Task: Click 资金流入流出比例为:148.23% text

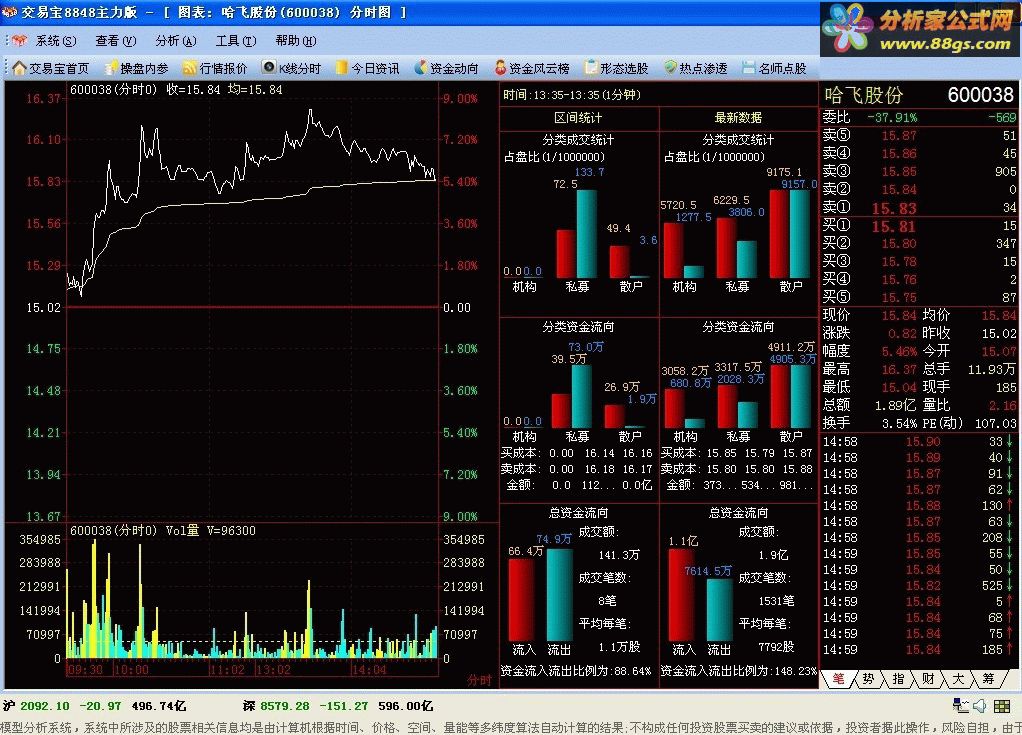Action: (x=738, y=670)
